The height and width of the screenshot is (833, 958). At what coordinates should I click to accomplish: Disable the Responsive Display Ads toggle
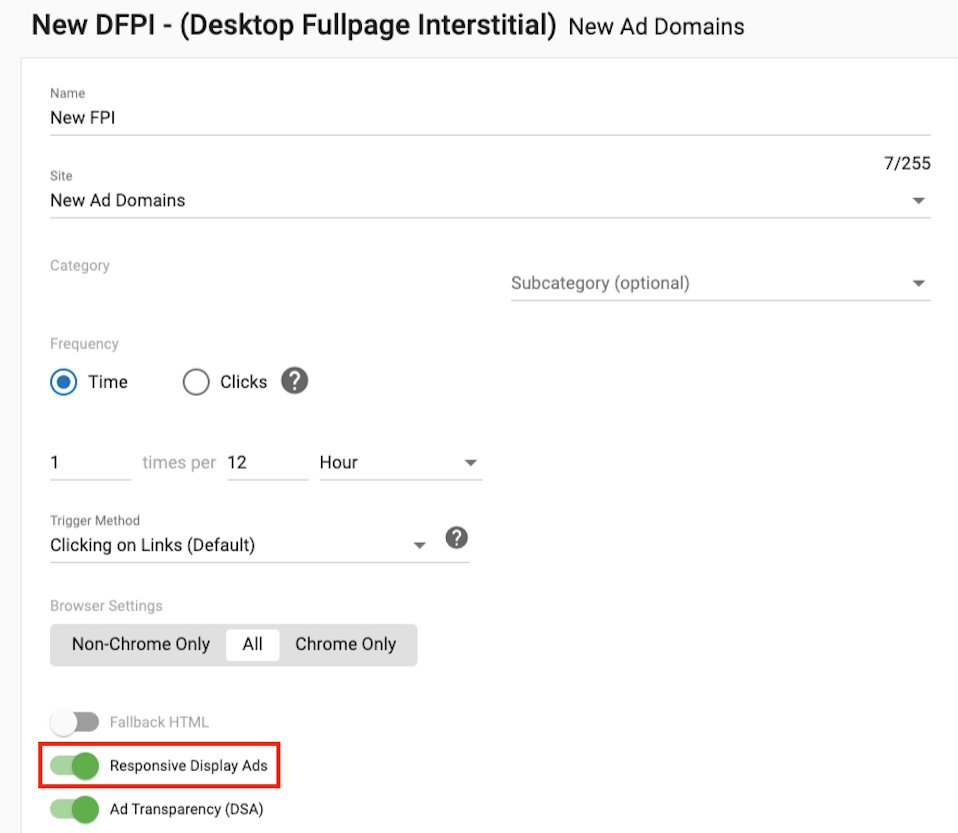click(x=76, y=766)
